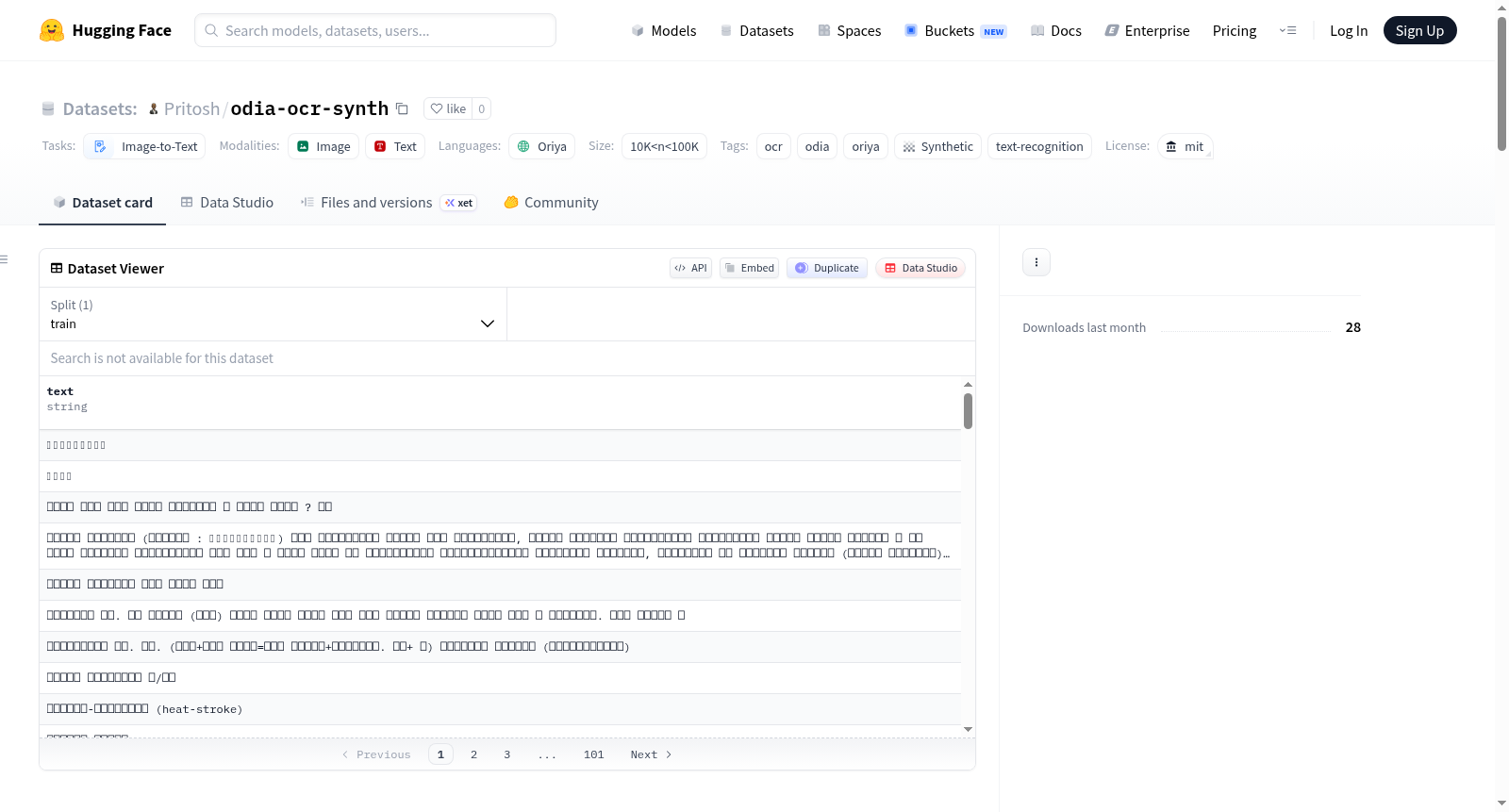Click the heart like button

(x=448, y=108)
